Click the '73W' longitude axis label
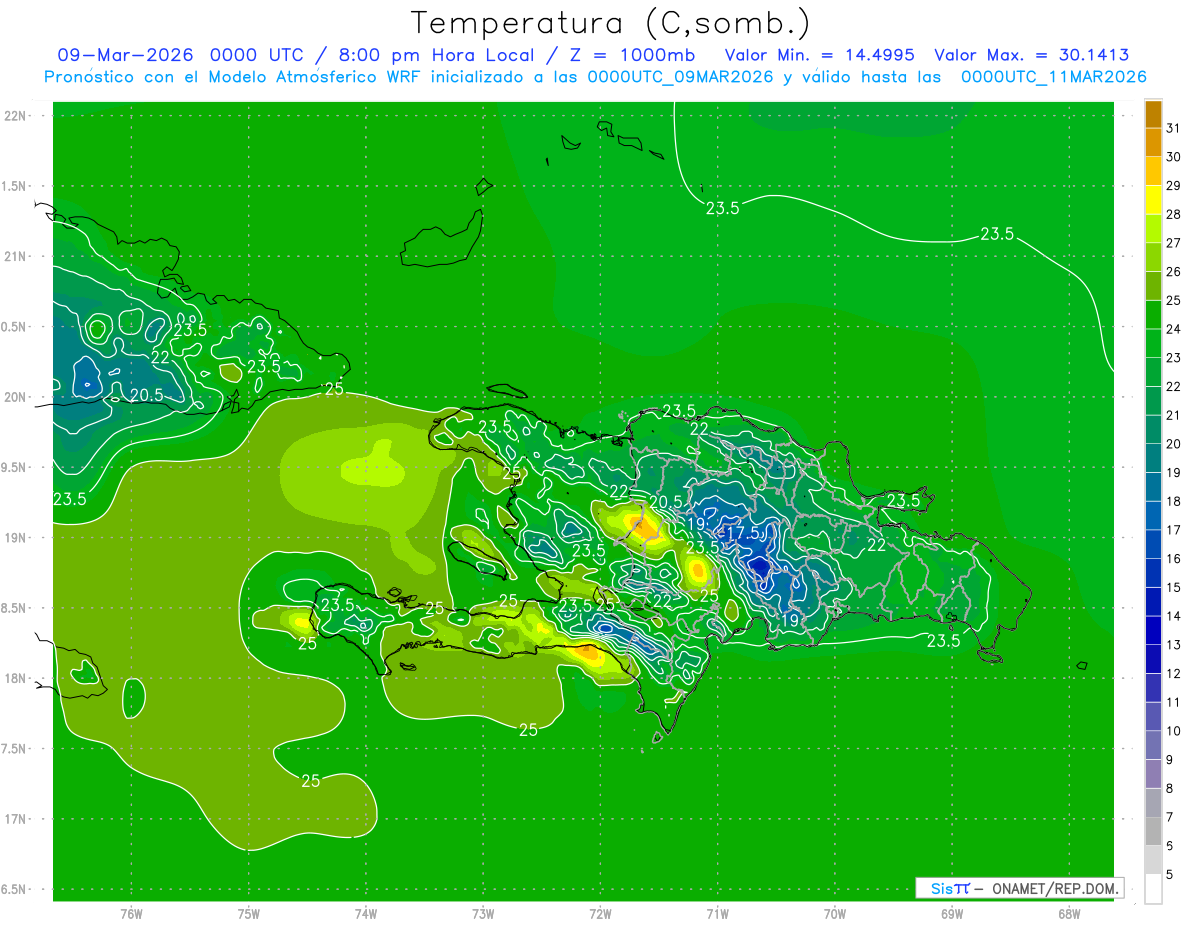Viewport: 1200px width, 927px height. click(483, 914)
